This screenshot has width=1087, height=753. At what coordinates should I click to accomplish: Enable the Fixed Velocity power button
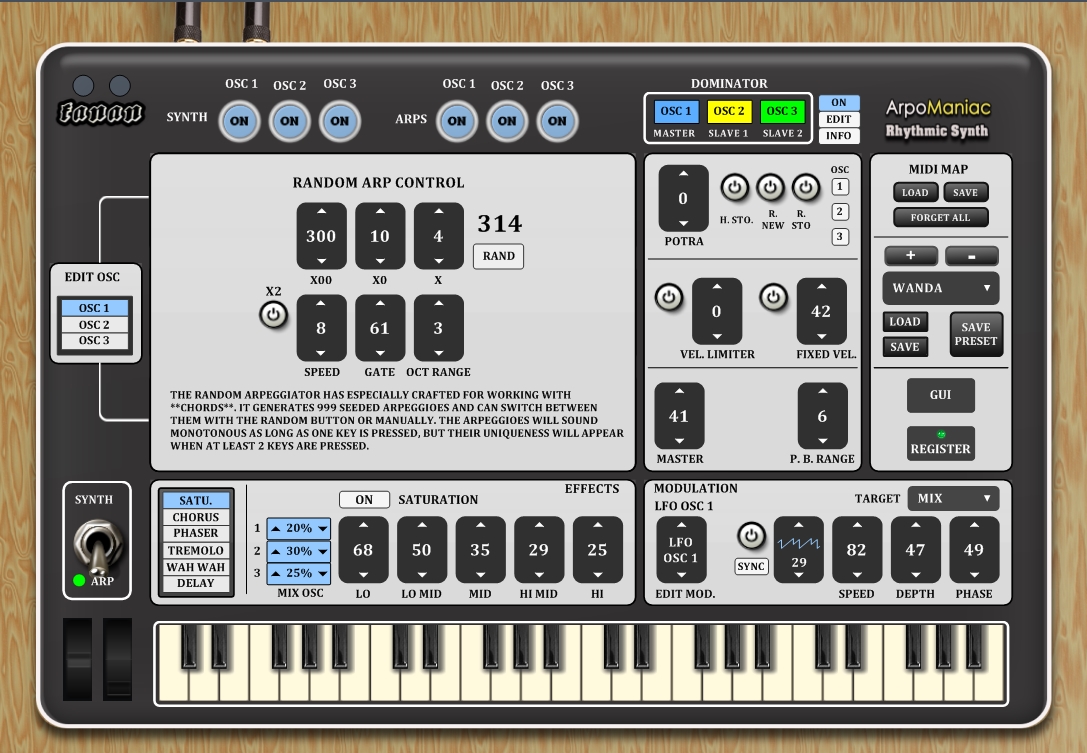click(773, 297)
